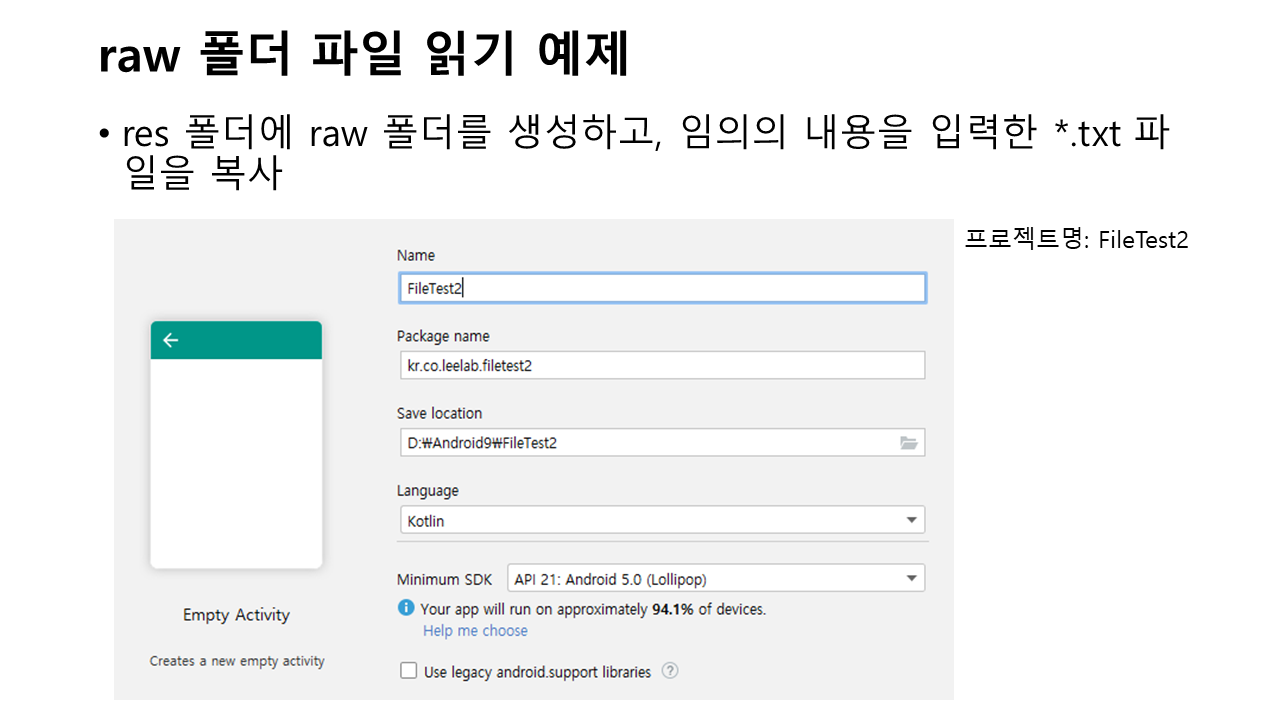Click the Creates a new empty activity description

click(x=237, y=661)
